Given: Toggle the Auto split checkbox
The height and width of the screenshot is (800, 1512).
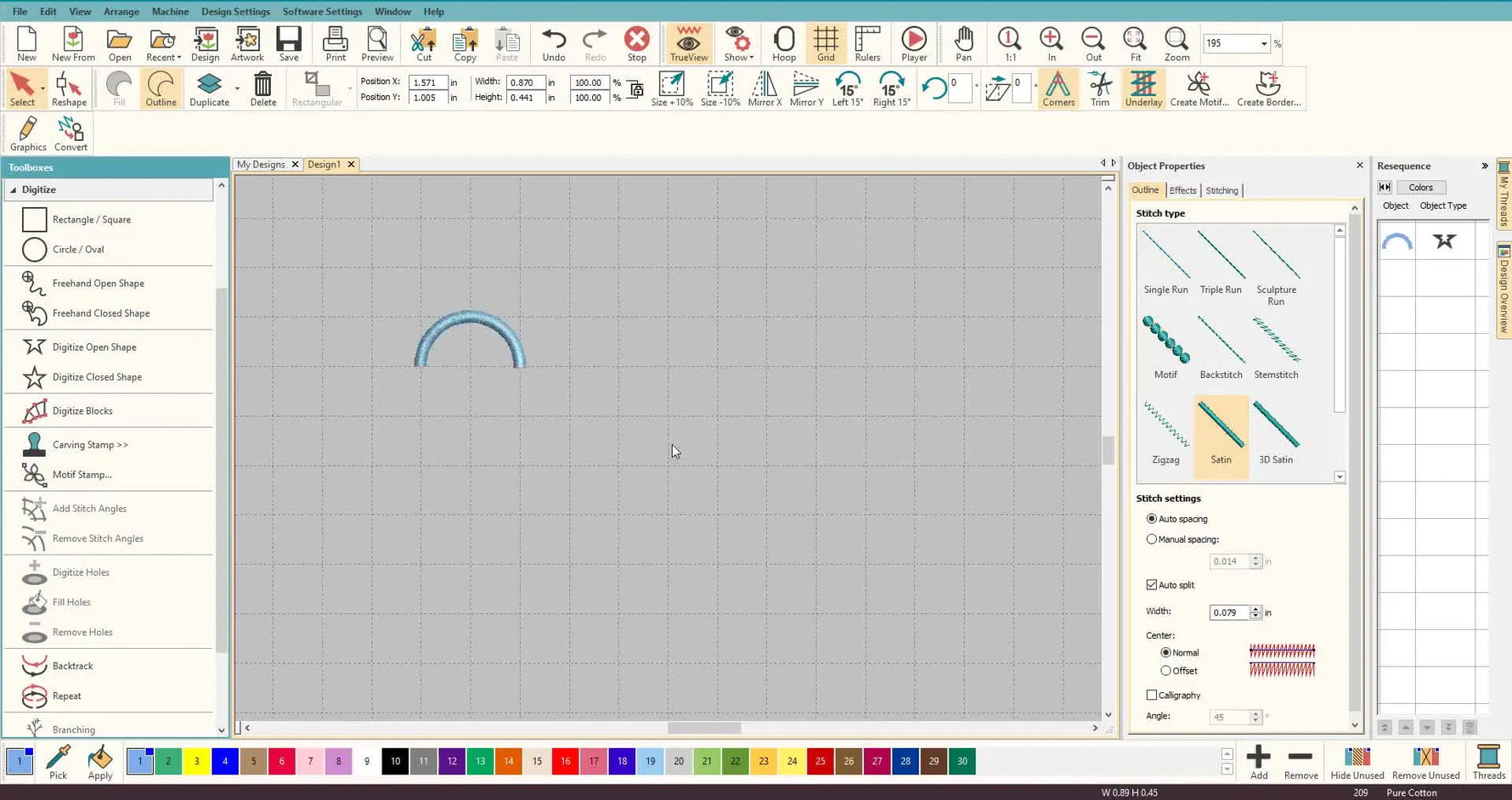Looking at the screenshot, I should click(1152, 585).
